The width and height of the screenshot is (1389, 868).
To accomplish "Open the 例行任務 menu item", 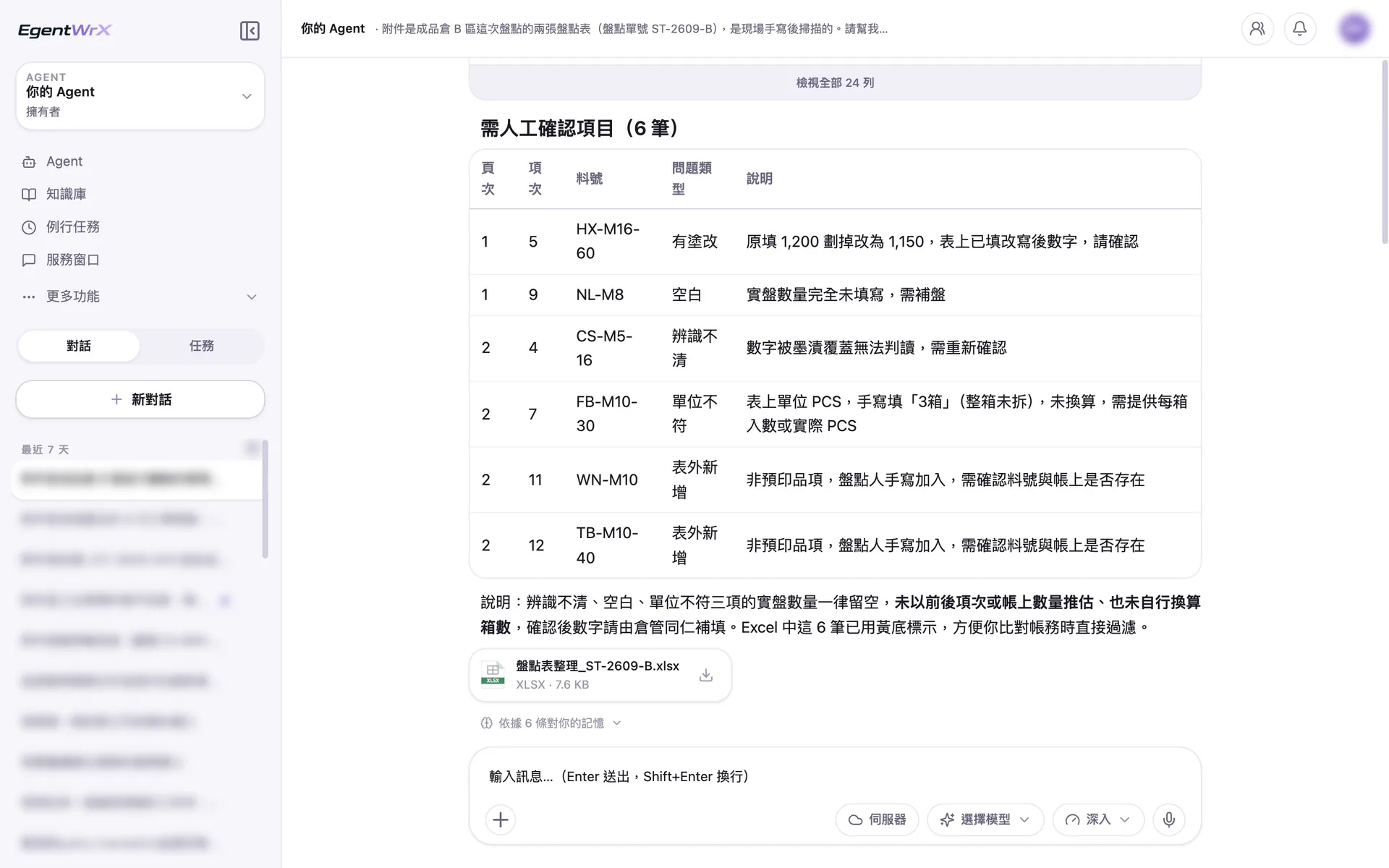I will point(140,227).
